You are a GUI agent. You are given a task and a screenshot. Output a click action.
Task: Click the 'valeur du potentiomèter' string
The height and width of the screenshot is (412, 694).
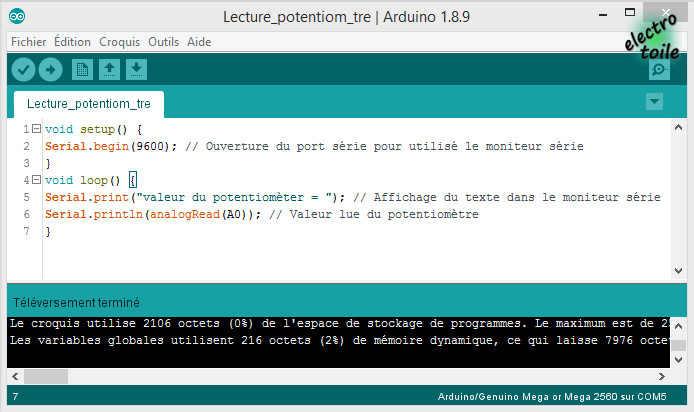tap(235, 197)
